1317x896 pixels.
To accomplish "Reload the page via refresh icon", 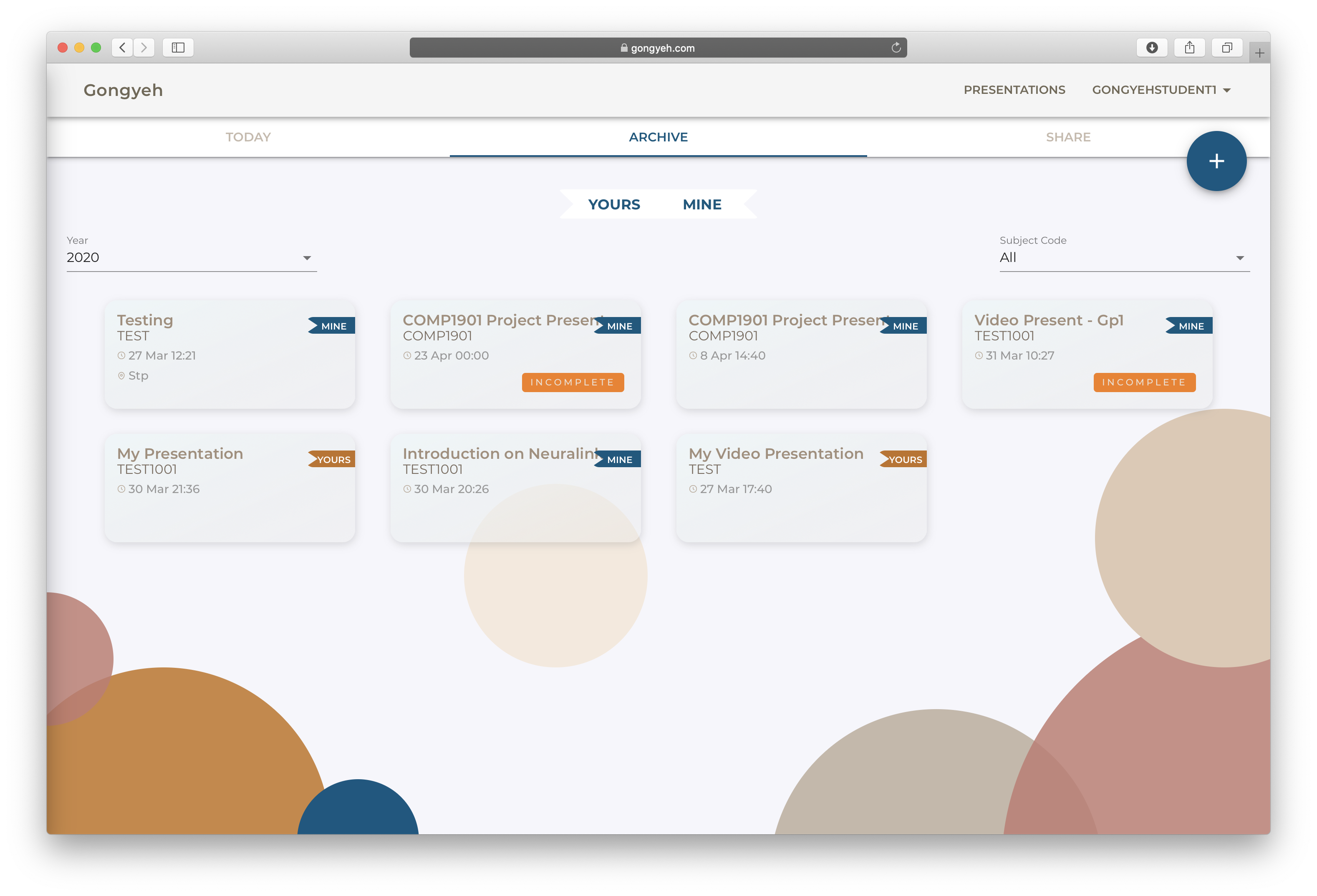I will point(896,48).
